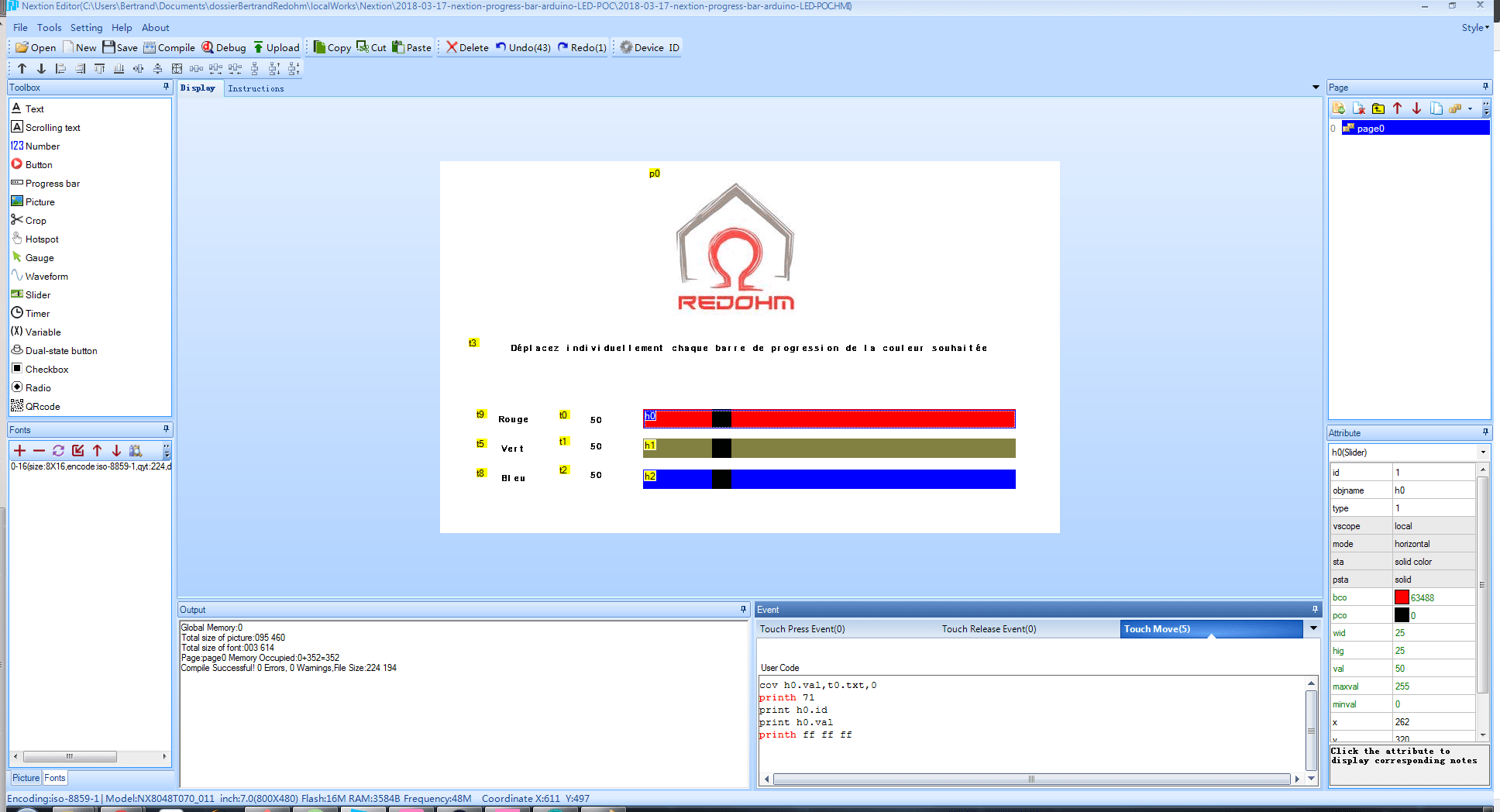Align selected components left
Image resolution: width=1500 pixels, height=812 pixels.
[60, 68]
